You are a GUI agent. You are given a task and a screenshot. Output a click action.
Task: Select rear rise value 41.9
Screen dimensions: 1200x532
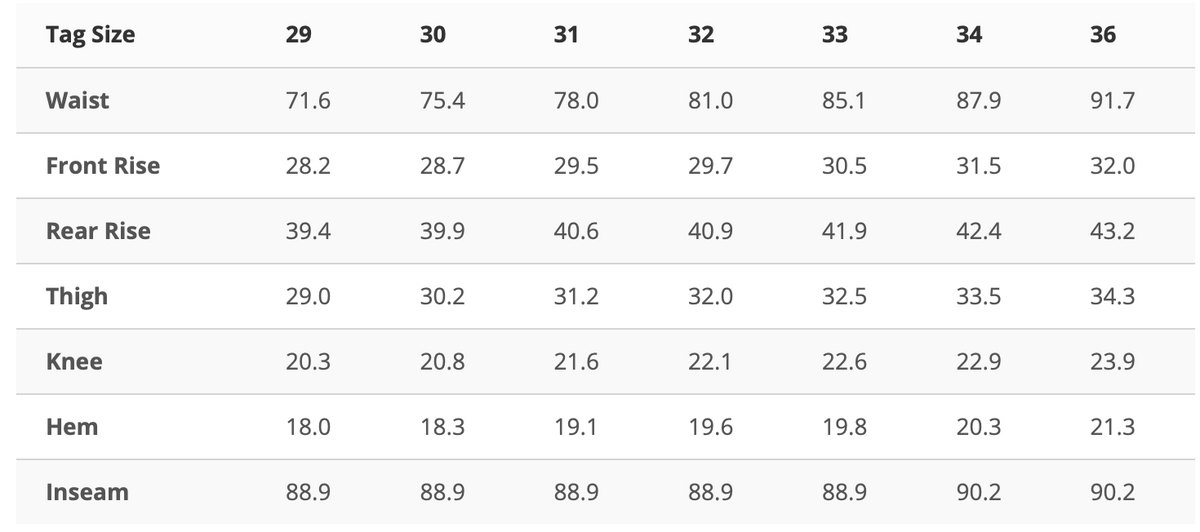point(844,231)
